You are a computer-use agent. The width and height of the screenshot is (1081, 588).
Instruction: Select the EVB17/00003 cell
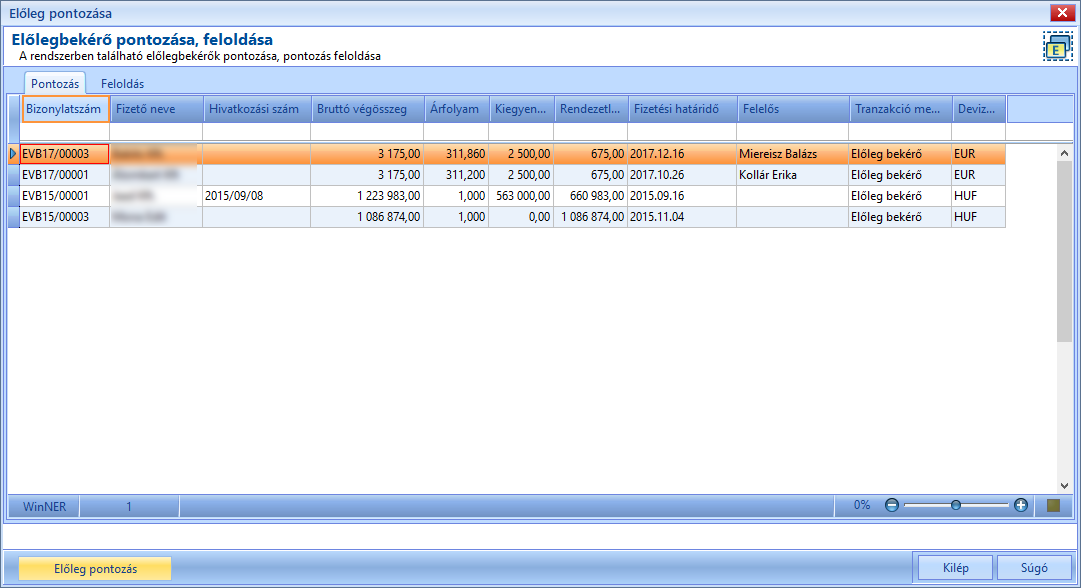point(65,154)
